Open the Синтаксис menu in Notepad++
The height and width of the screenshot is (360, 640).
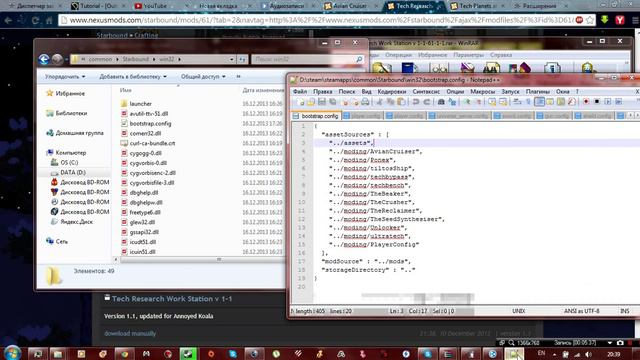pos(426,92)
